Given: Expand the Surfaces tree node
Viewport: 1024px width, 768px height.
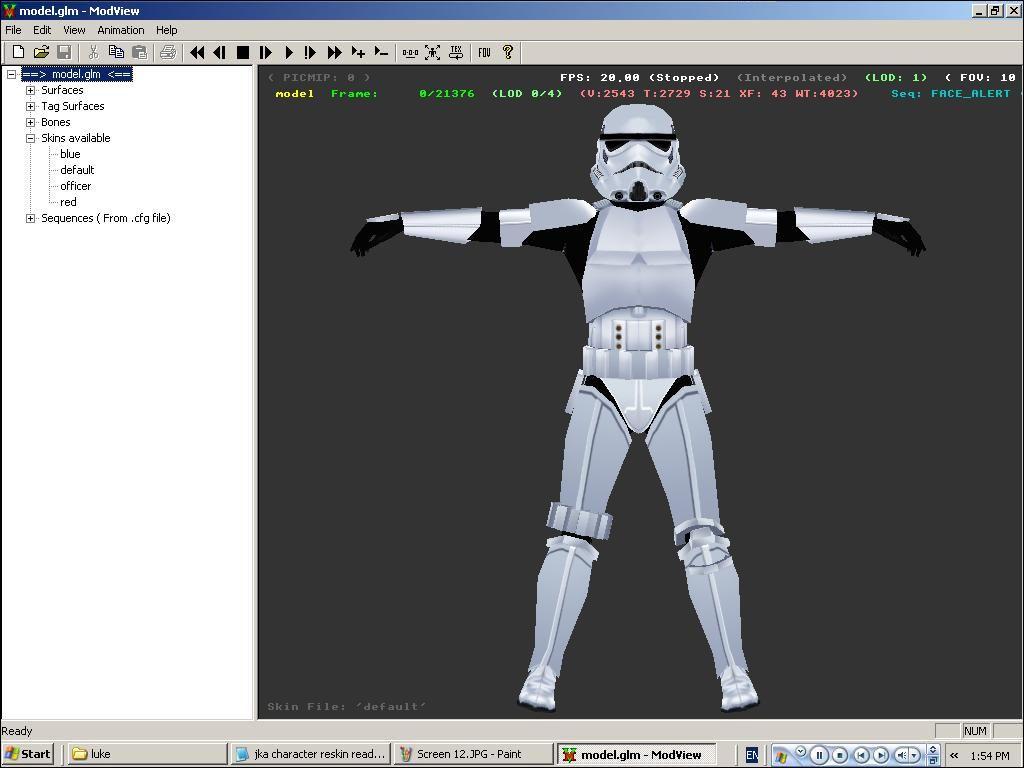Looking at the screenshot, I should [31, 90].
